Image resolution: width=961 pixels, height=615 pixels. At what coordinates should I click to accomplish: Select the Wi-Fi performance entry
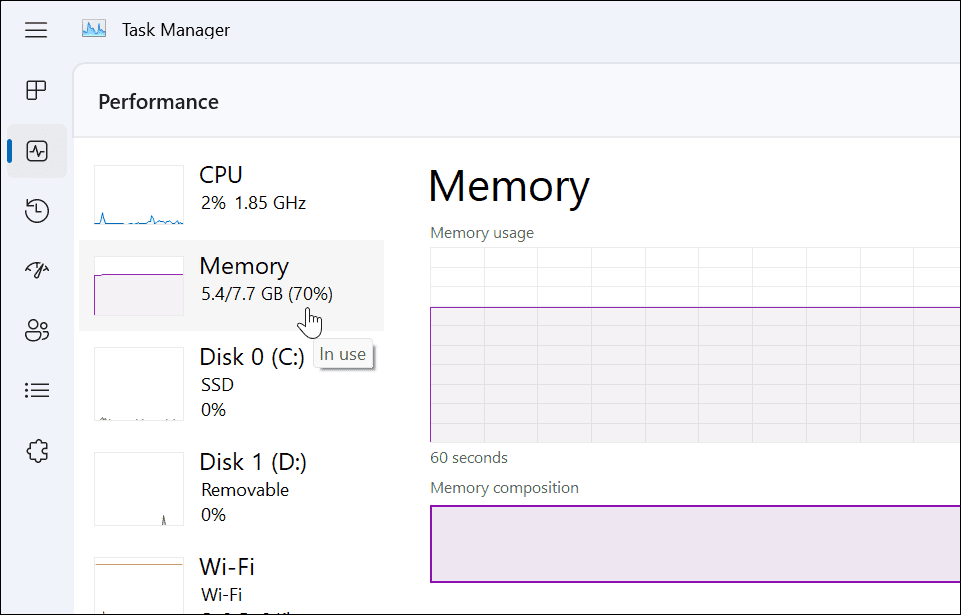tap(232, 579)
